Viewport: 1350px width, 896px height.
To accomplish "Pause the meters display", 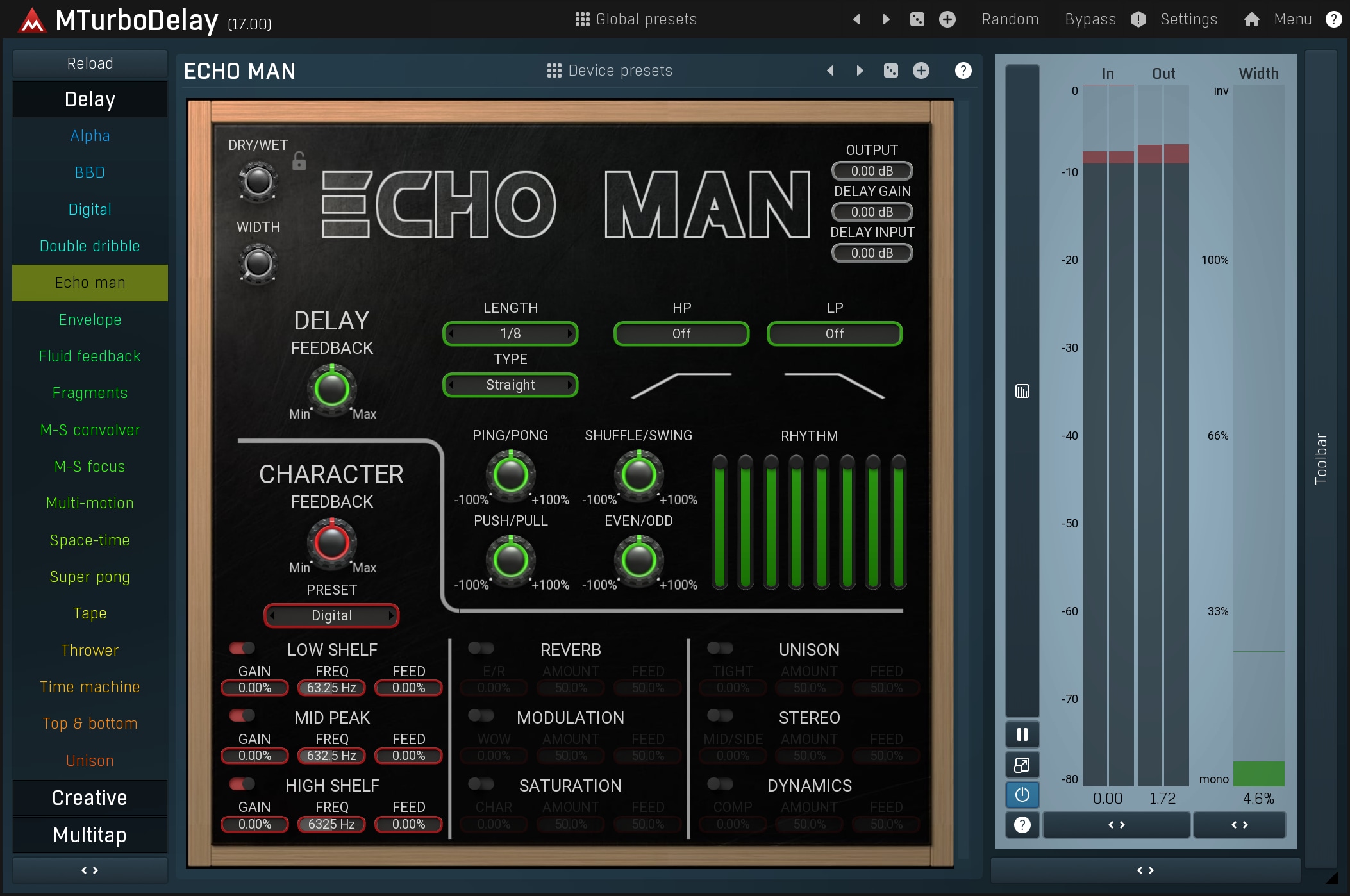I will (x=1022, y=734).
